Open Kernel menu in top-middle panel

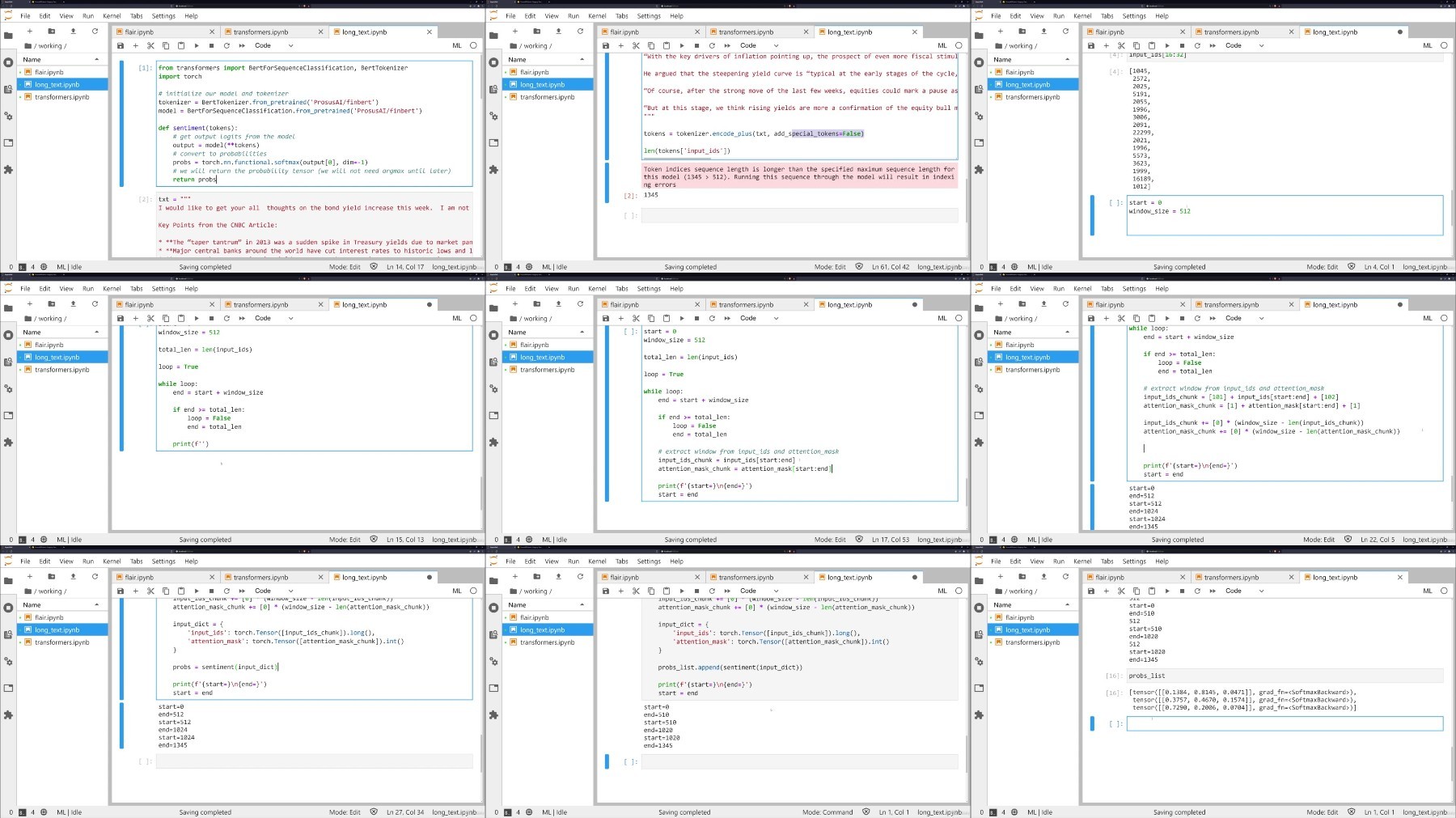coord(597,15)
